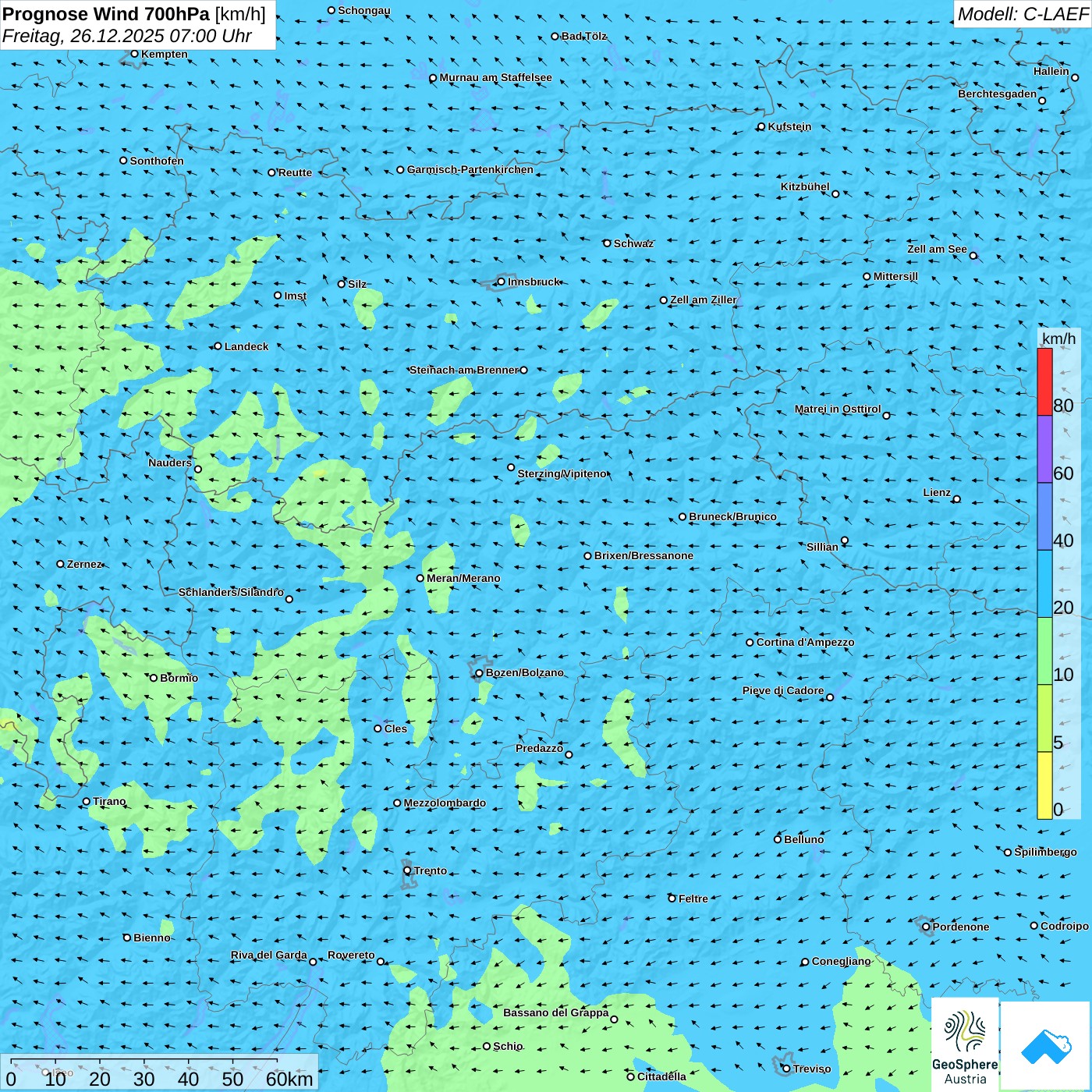Click the Murnau am Staffelsee label

click(x=495, y=77)
